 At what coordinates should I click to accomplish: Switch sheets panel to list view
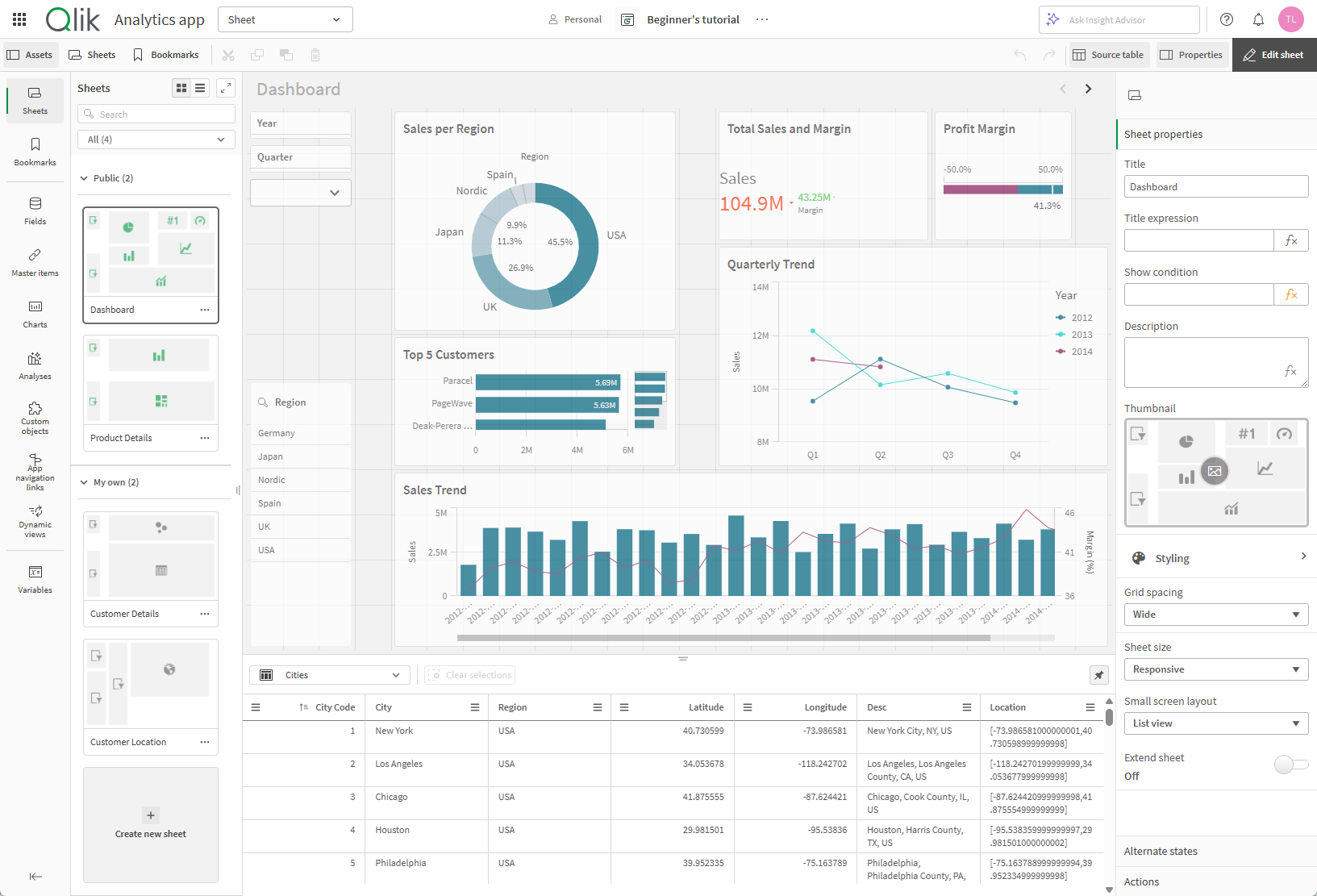coord(200,88)
